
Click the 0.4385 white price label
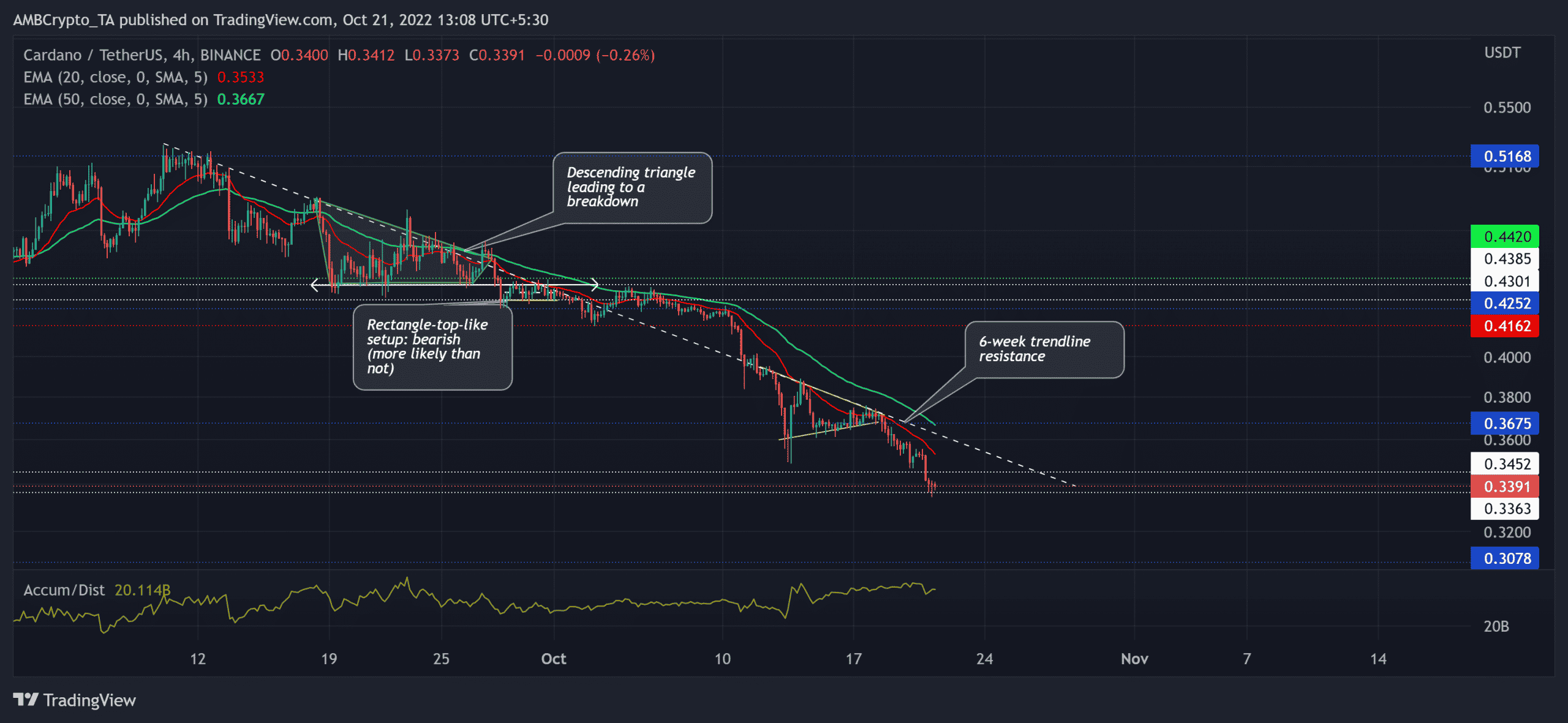[x=1505, y=259]
